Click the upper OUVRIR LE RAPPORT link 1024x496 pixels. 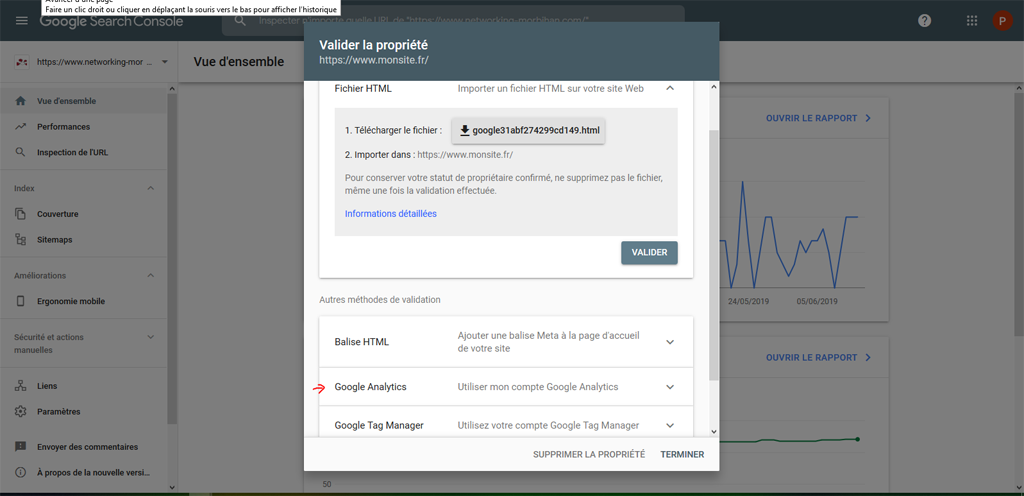819,118
